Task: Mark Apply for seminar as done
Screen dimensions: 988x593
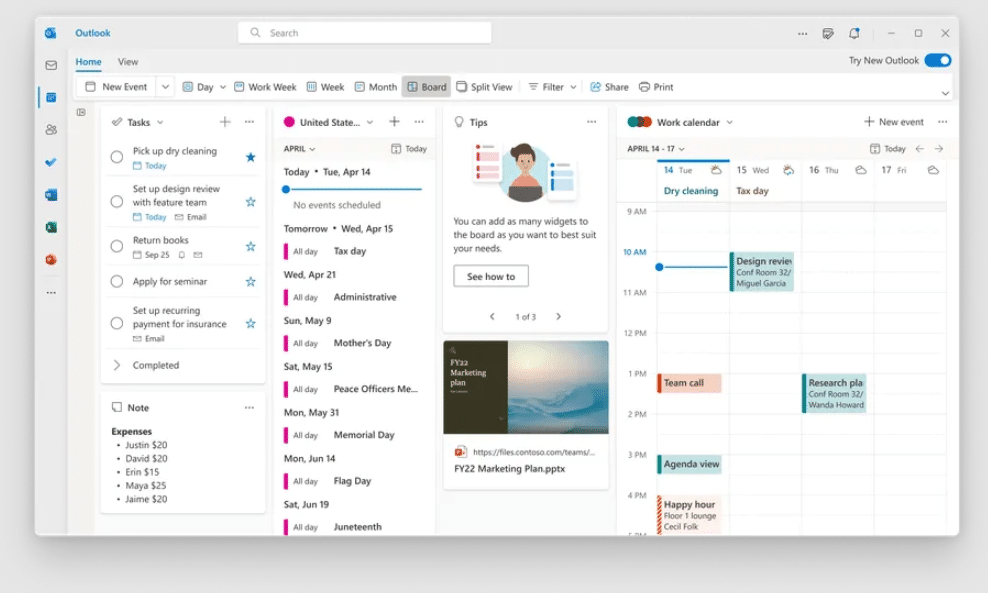Action: tap(117, 282)
